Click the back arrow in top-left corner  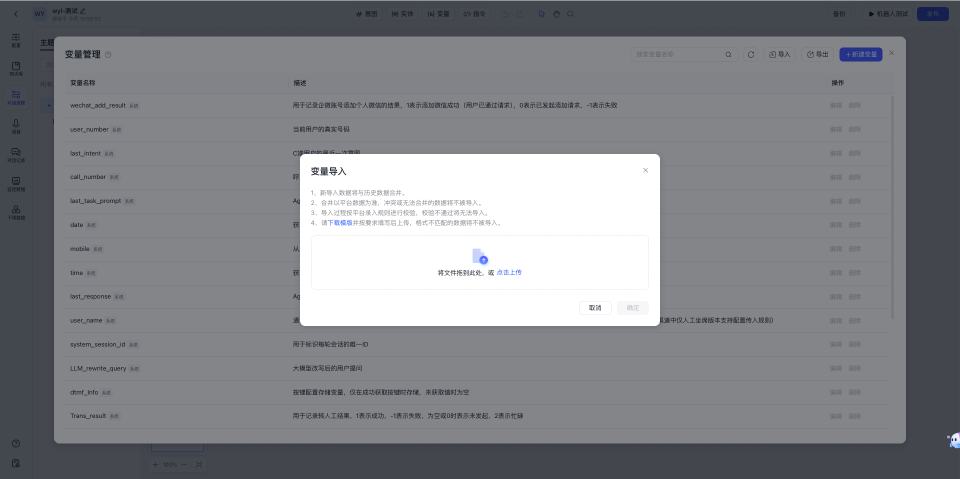tap(16, 14)
